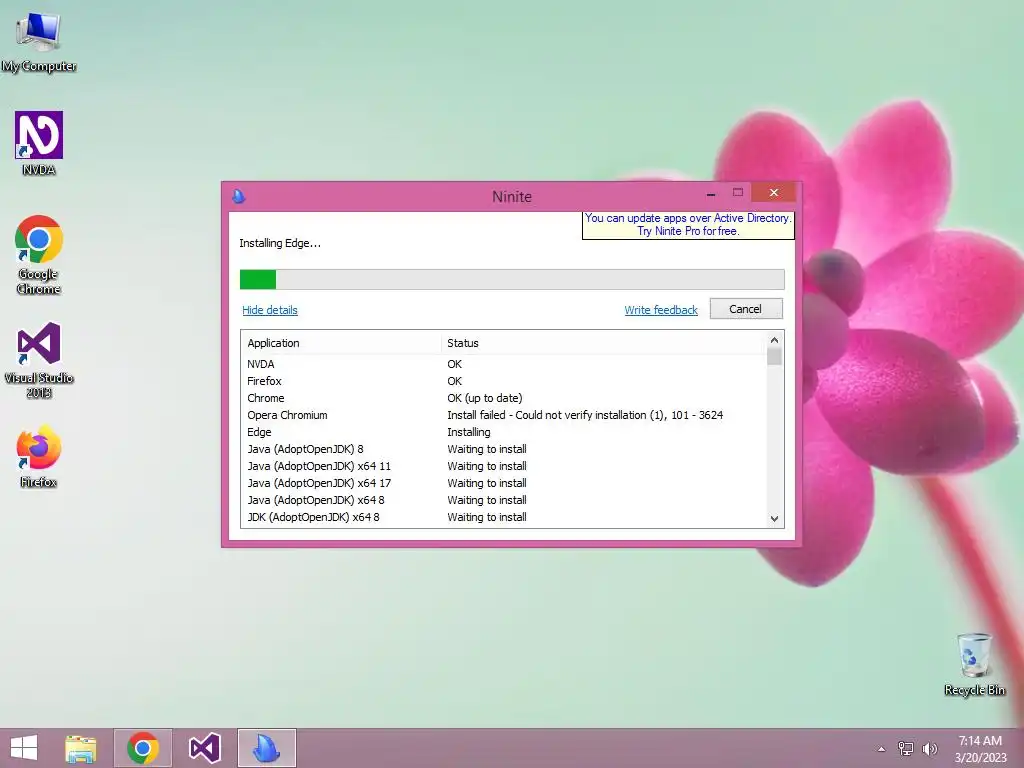Open the Write feedback link
The image size is (1024, 768).
pos(661,310)
